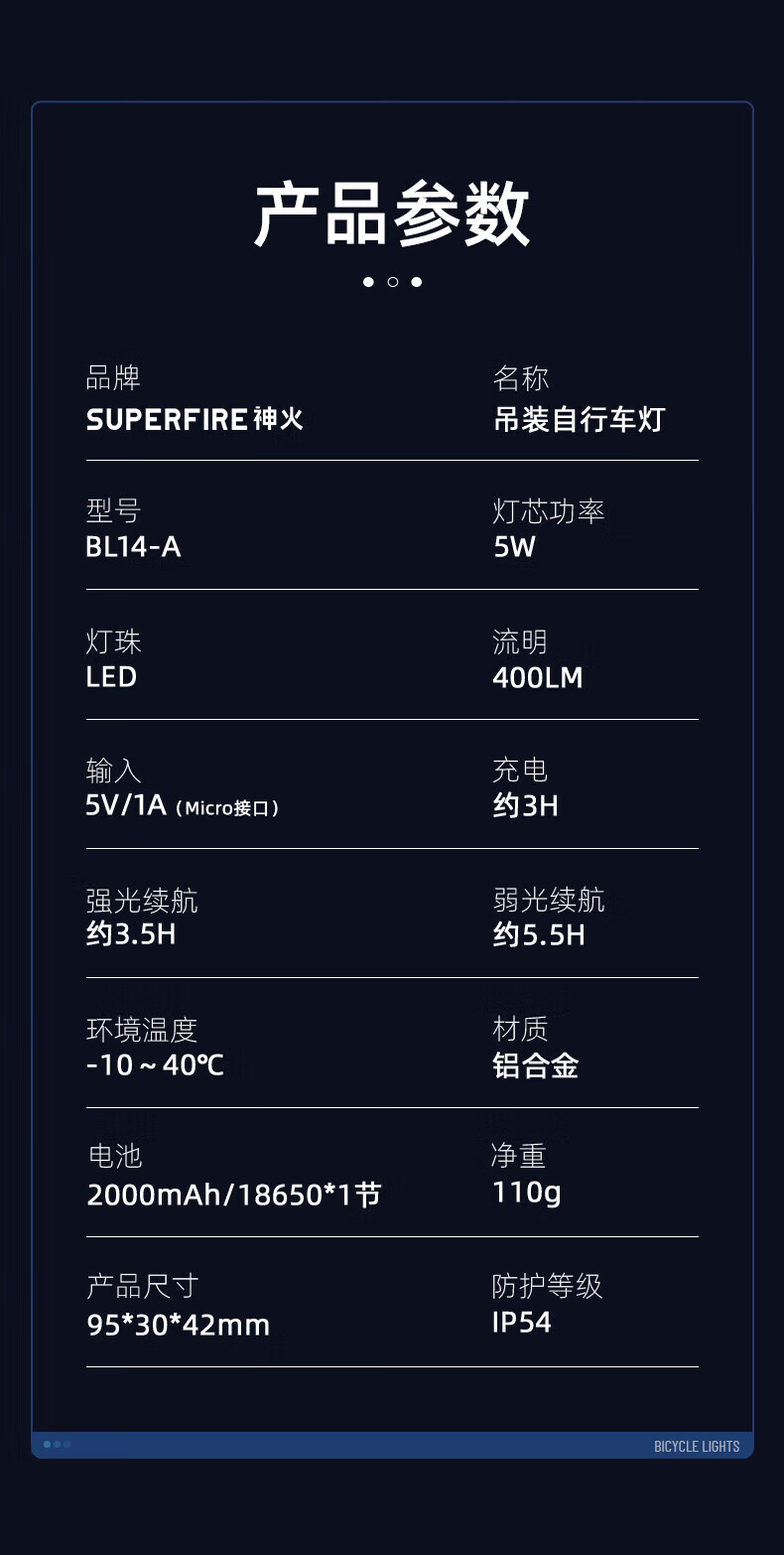This screenshot has width=784, height=1555.
Task: Select the 约3.5H high-beam runtime
Action: click(x=131, y=934)
